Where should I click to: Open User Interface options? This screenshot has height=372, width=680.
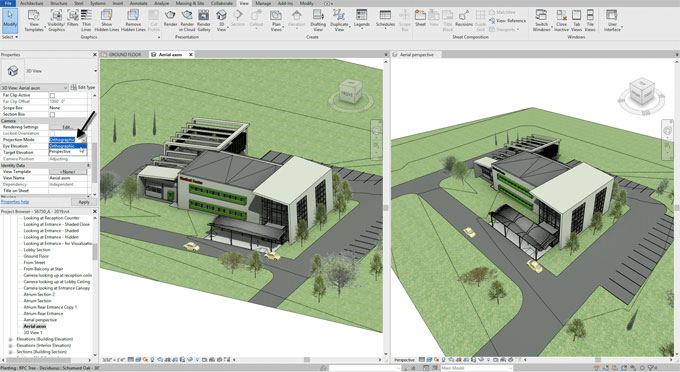(612, 20)
